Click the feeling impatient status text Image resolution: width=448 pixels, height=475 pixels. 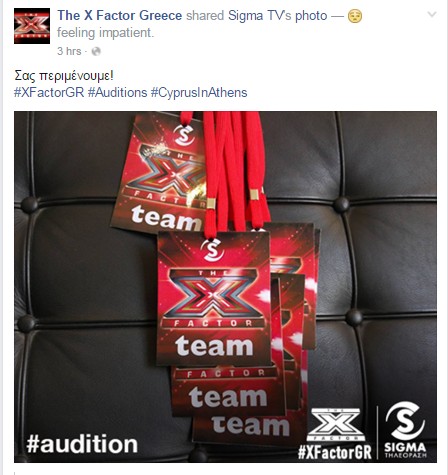(x=105, y=33)
